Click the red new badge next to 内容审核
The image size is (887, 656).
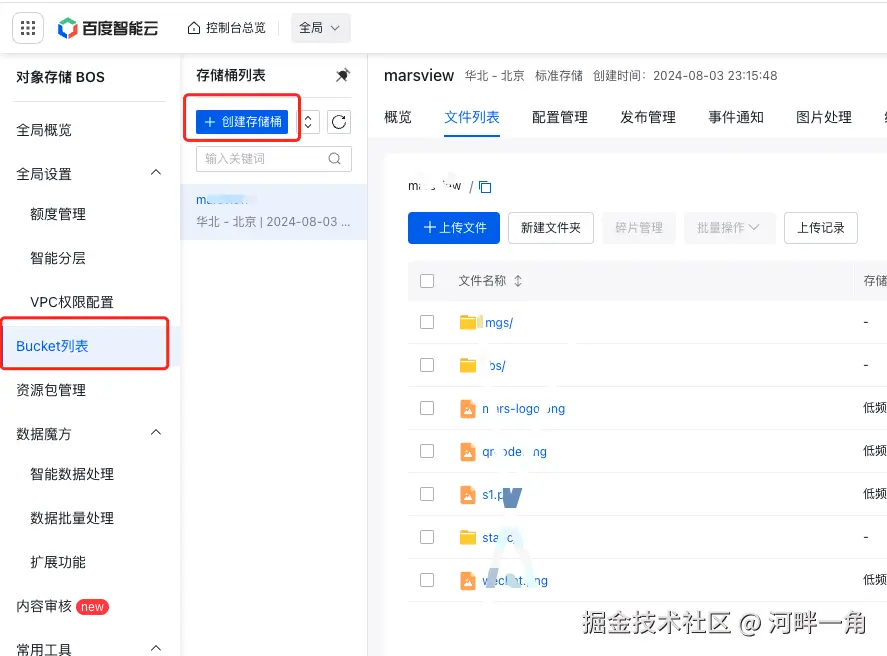(92, 607)
